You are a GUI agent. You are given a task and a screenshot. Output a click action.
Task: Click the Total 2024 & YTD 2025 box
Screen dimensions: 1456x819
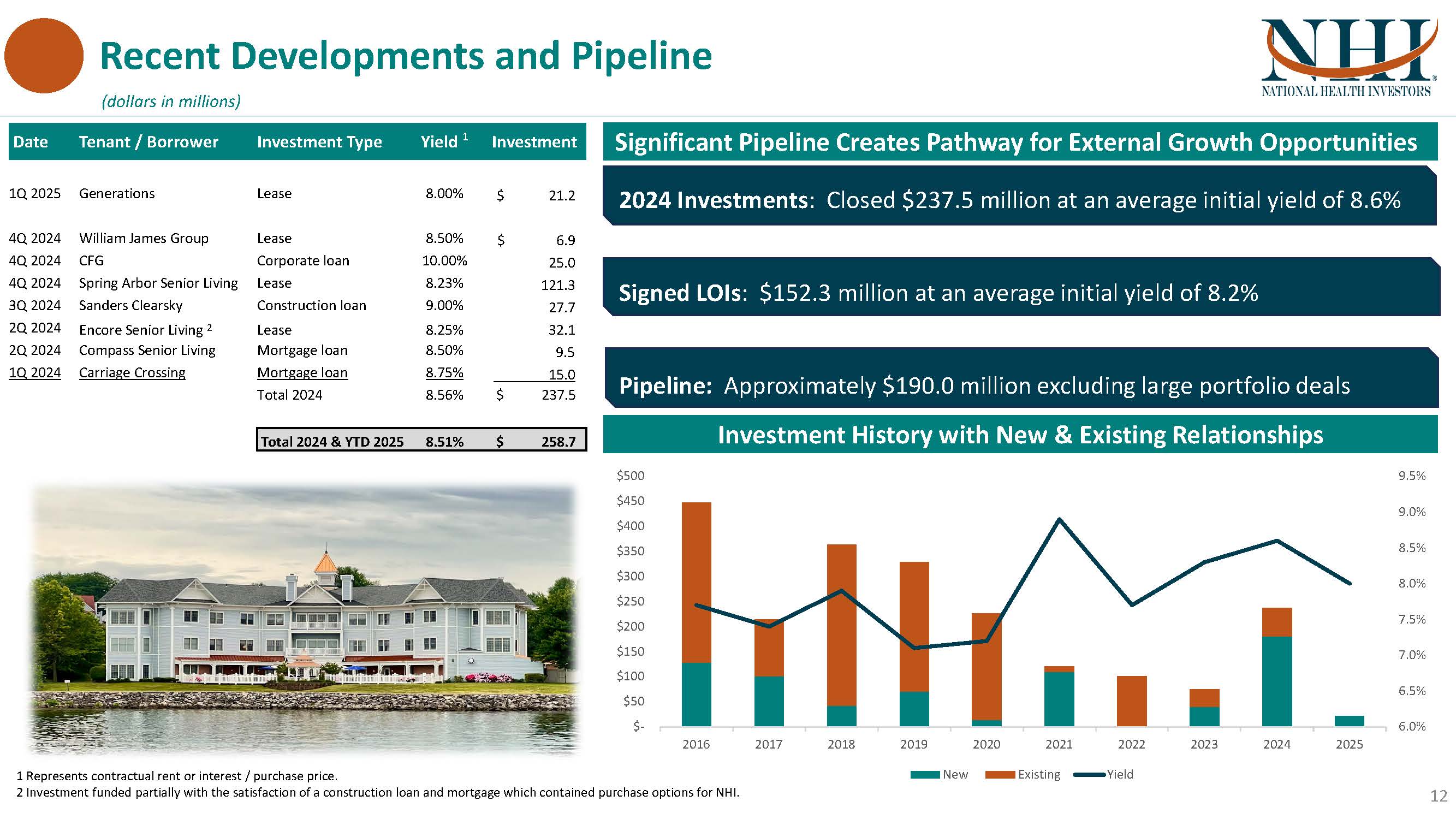421,440
